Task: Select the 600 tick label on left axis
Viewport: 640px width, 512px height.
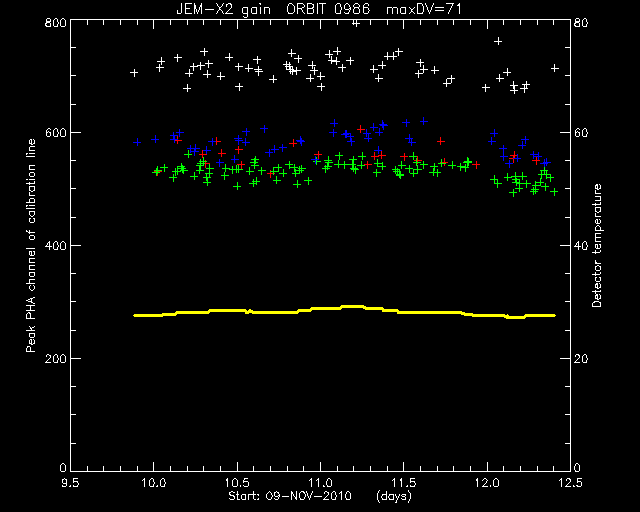Action: coord(56,133)
